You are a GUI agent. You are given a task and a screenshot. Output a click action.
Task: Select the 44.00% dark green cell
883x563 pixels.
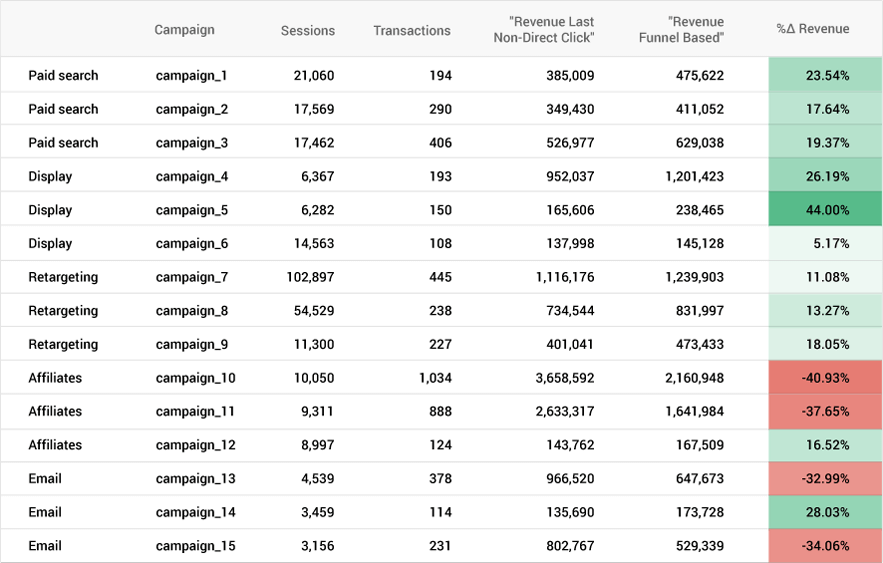(x=825, y=209)
